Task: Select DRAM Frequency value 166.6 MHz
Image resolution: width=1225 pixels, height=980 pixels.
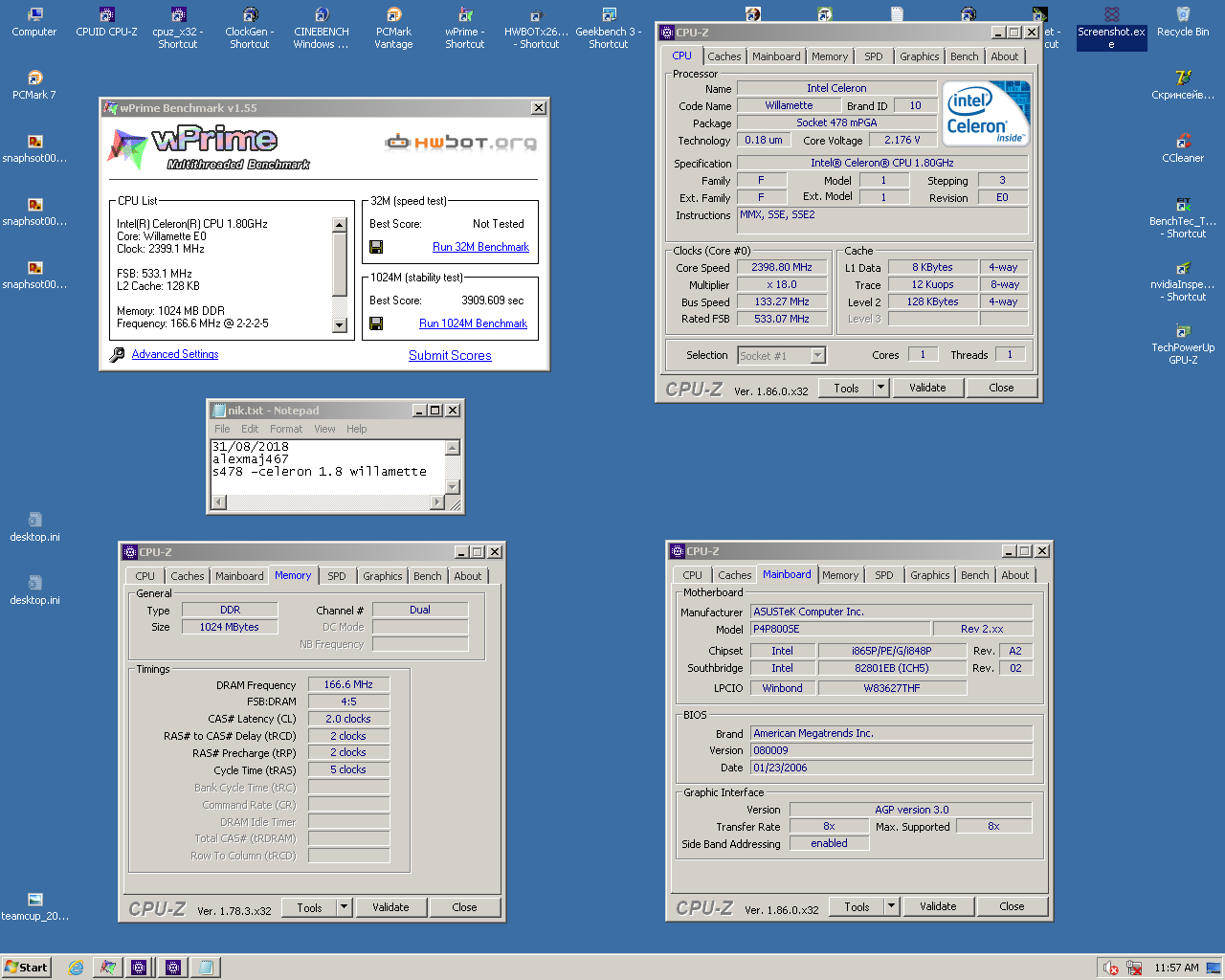Action: (x=348, y=684)
